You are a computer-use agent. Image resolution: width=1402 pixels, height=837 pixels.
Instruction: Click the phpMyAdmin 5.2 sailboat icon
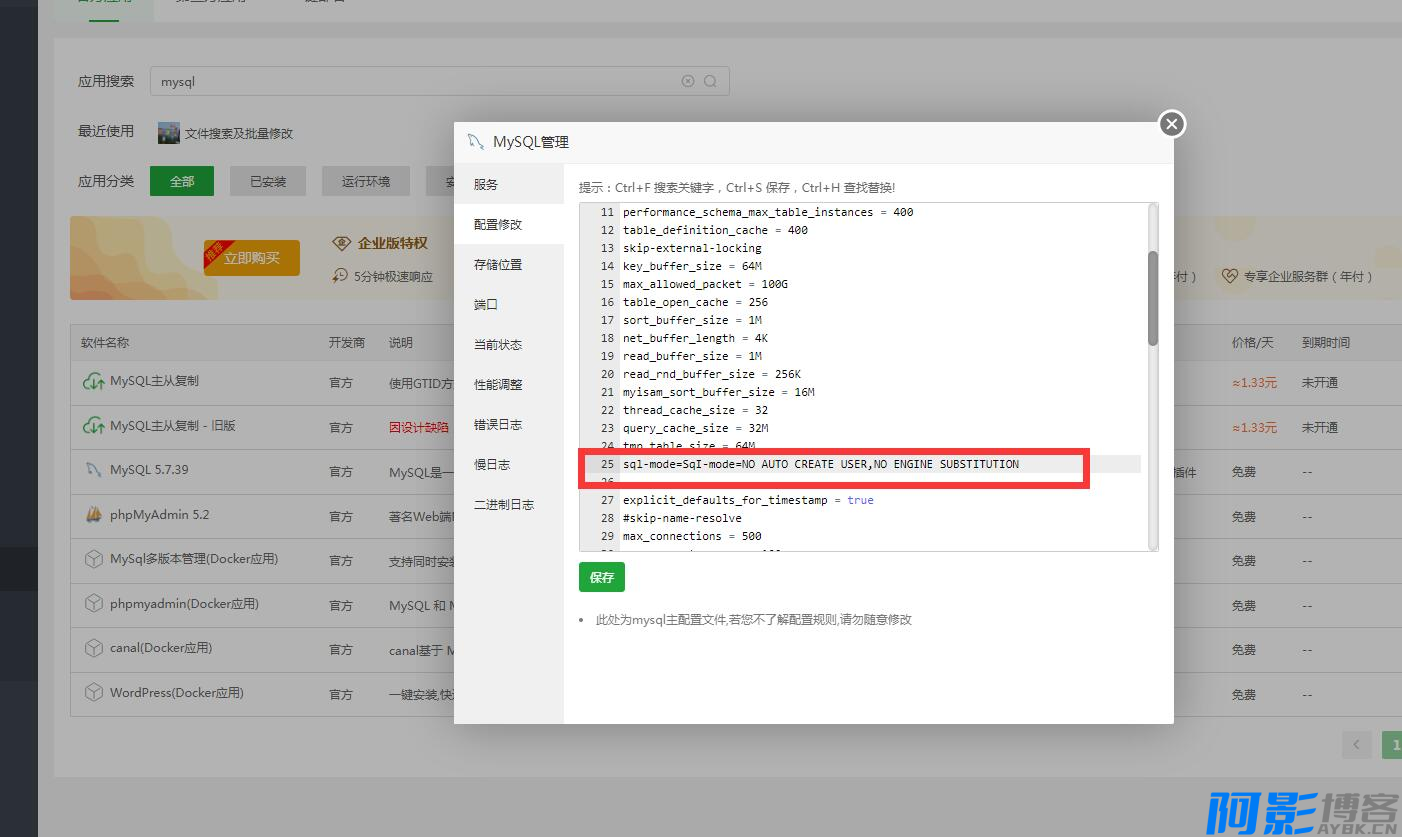point(93,515)
